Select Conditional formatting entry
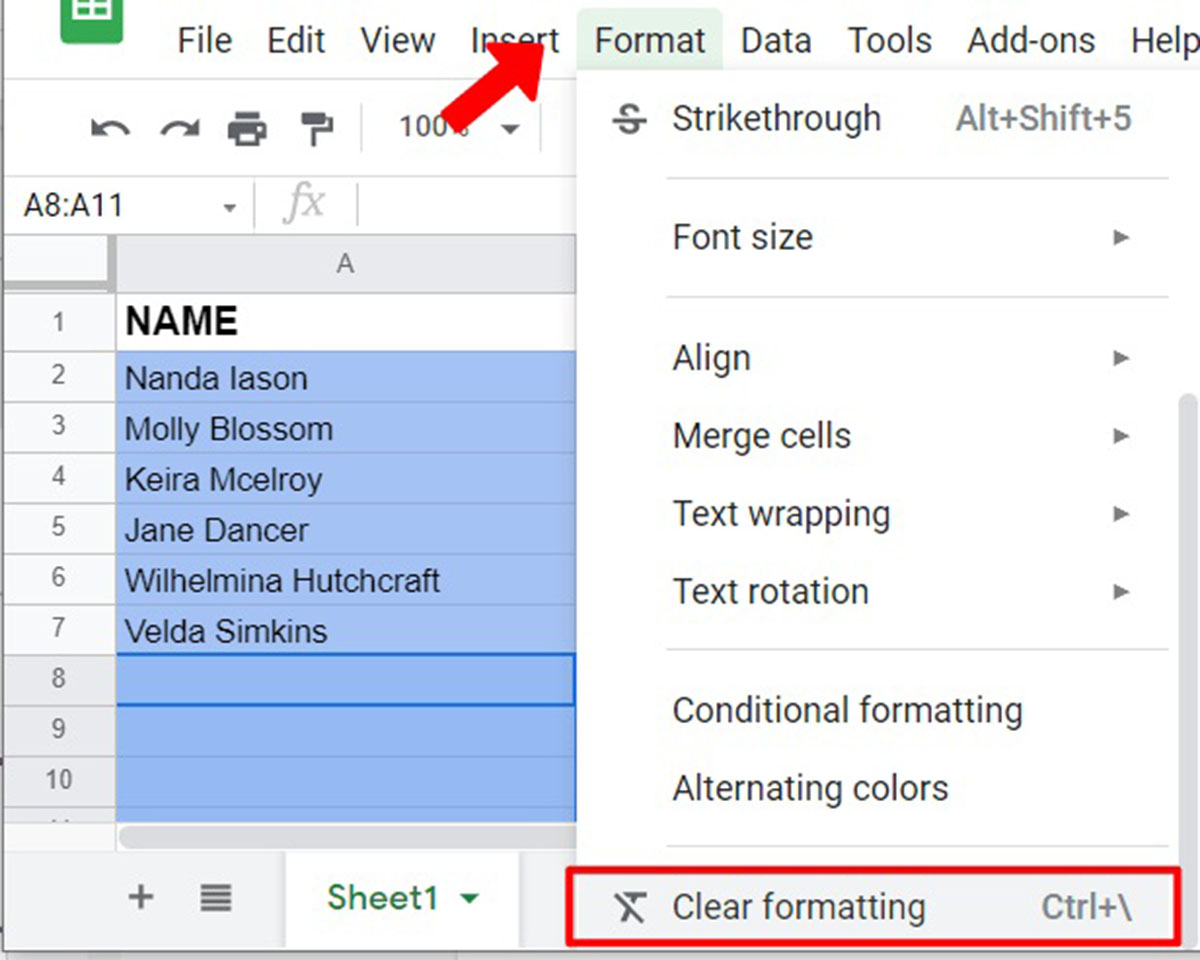The height and width of the screenshot is (960, 1200). click(x=847, y=710)
